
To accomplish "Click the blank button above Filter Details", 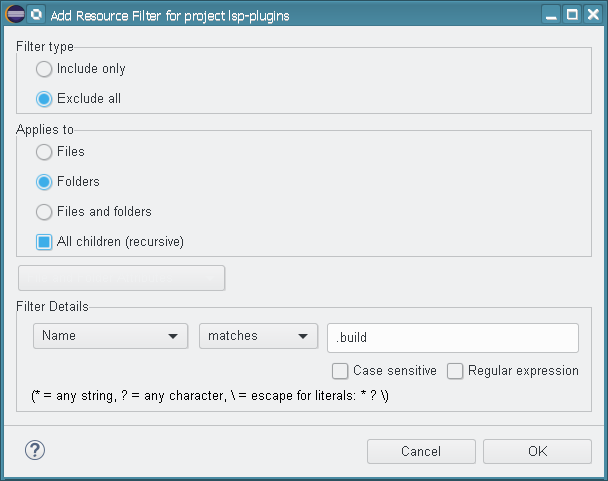I will [121, 278].
